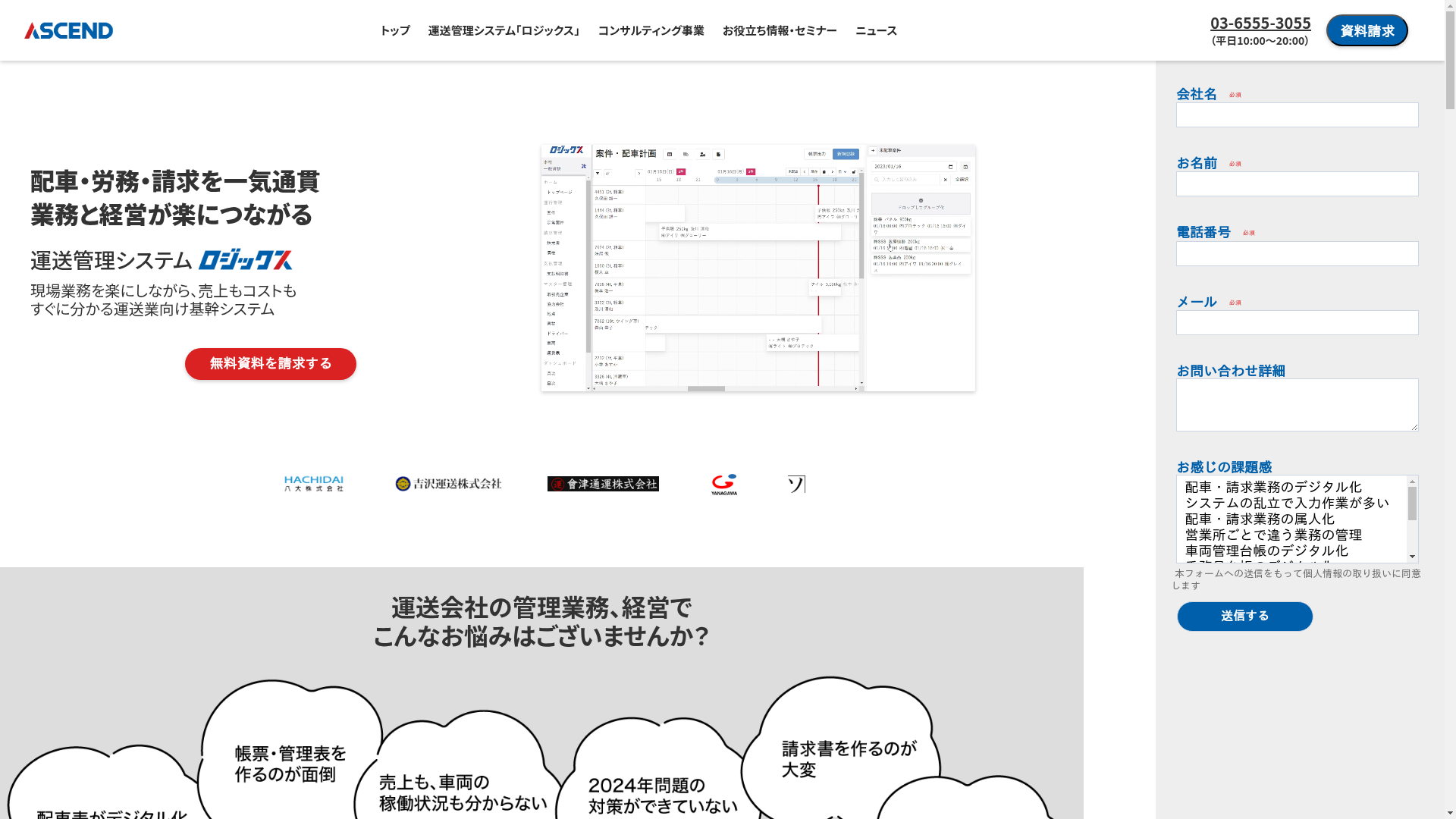Call phone number 03-6555-3055 link
Image resolution: width=1456 pixels, height=819 pixels.
pyautogui.click(x=1260, y=23)
